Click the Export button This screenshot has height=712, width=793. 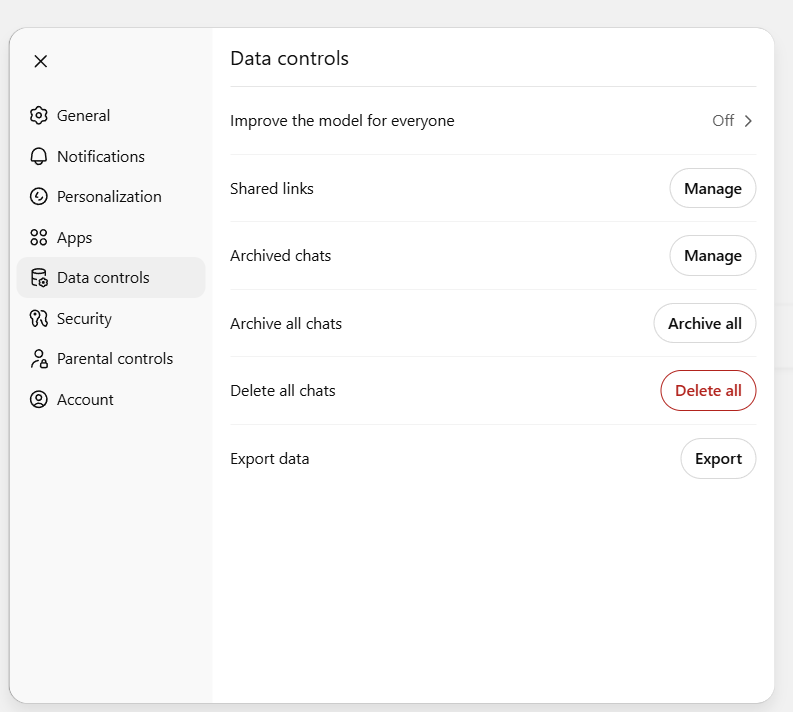(x=718, y=458)
